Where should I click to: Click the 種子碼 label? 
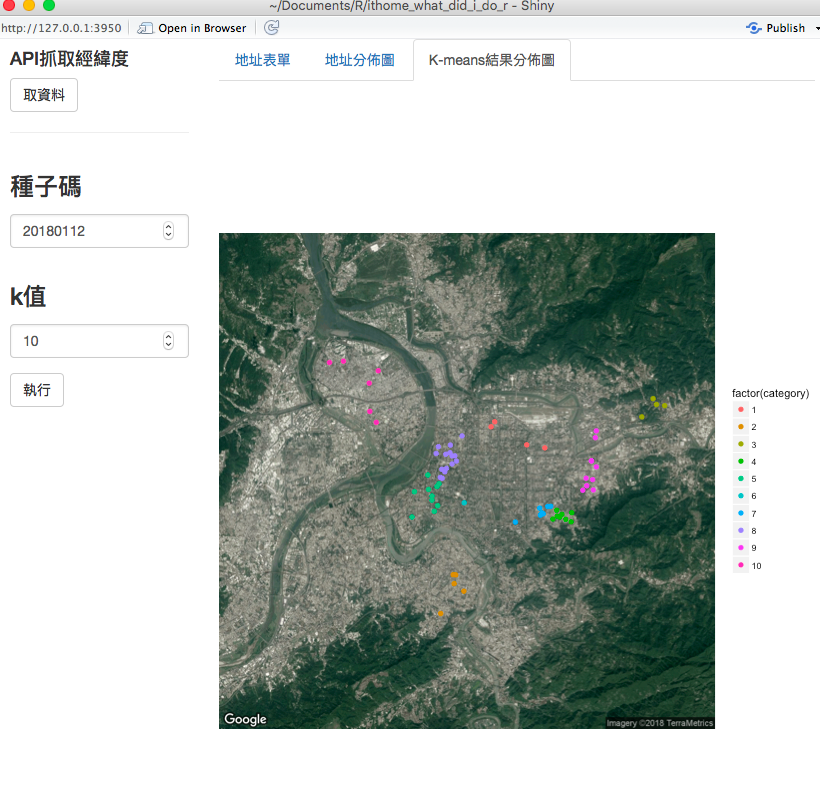pyautogui.click(x=45, y=187)
